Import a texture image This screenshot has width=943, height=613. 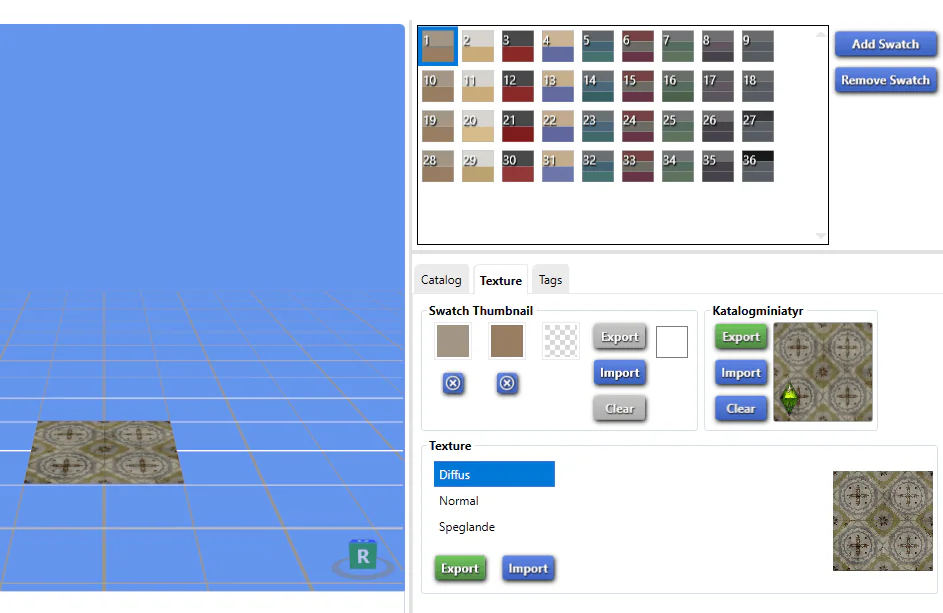click(528, 568)
